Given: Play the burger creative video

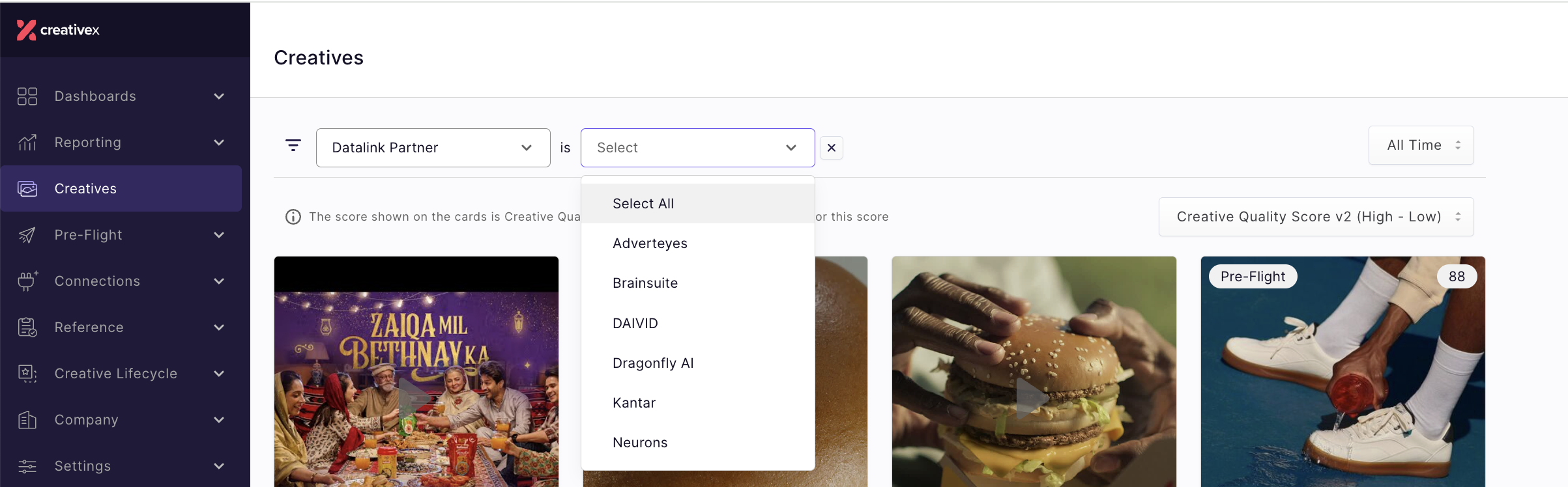Looking at the screenshot, I should click(1033, 398).
